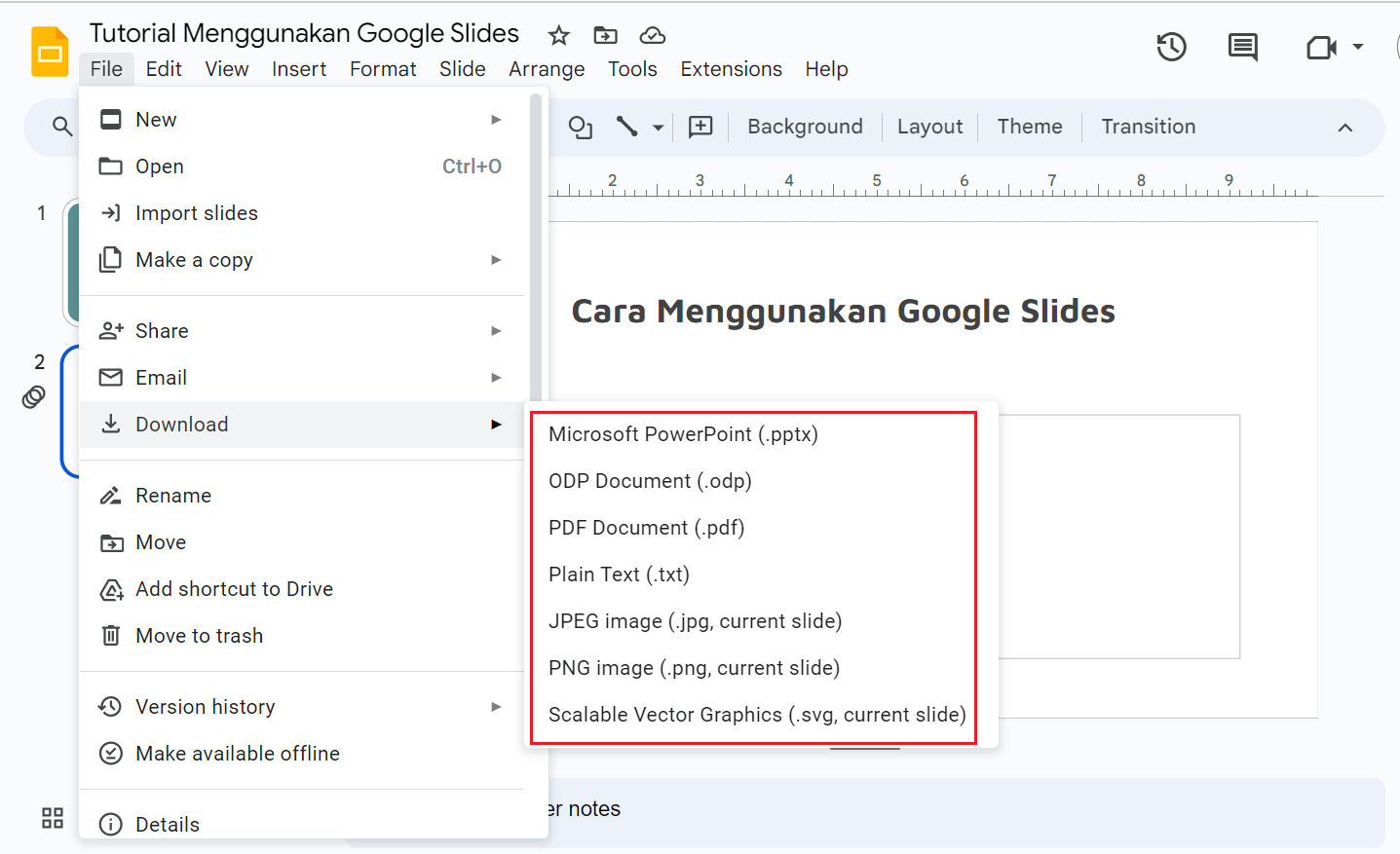Screen dimensions: 1400x854
Task: Expand the line tool dropdown arrow
Action: click(658, 128)
